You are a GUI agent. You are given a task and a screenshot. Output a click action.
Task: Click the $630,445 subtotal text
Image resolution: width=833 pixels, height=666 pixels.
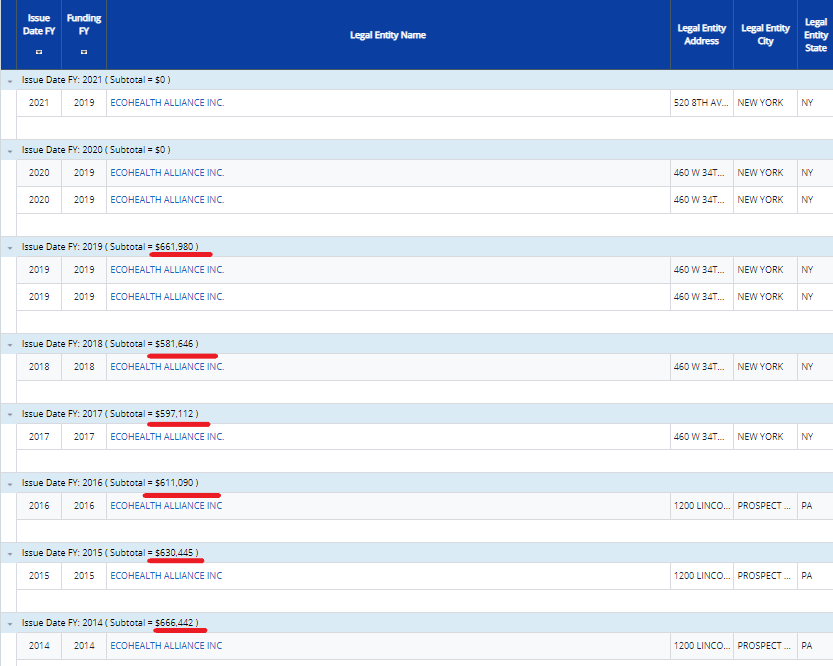coord(174,553)
